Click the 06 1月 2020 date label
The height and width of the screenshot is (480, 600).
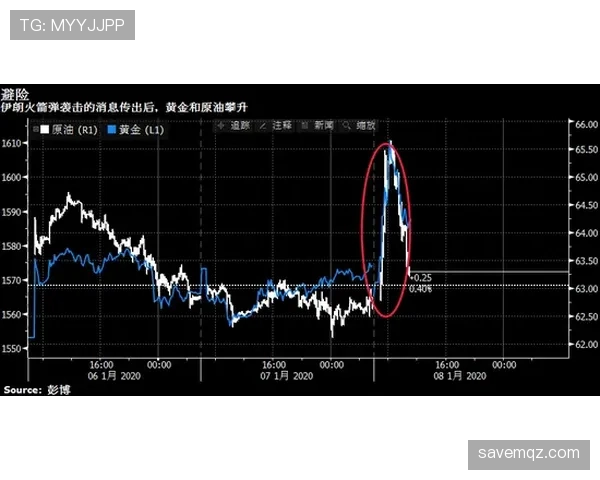click(114, 376)
